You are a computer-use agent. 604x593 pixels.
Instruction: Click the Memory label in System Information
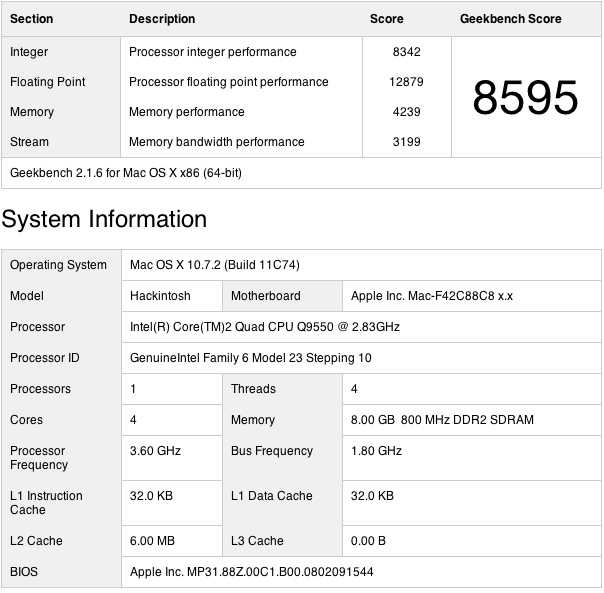pos(253,420)
